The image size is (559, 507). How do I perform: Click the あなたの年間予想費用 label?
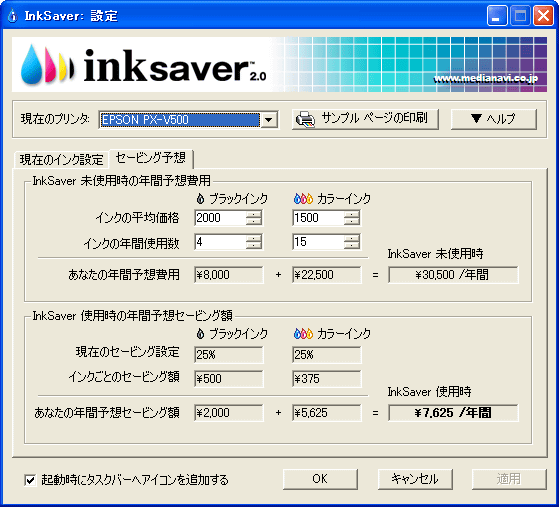[124, 275]
